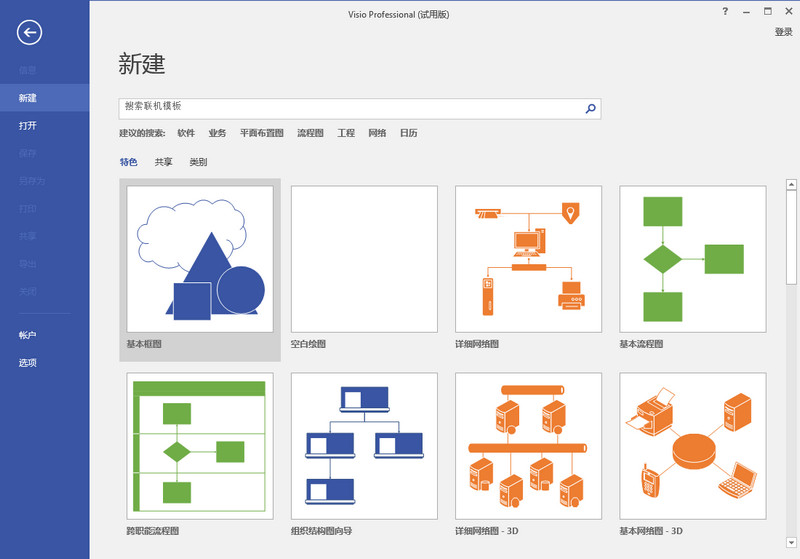Click the search magnifier icon

(590, 109)
